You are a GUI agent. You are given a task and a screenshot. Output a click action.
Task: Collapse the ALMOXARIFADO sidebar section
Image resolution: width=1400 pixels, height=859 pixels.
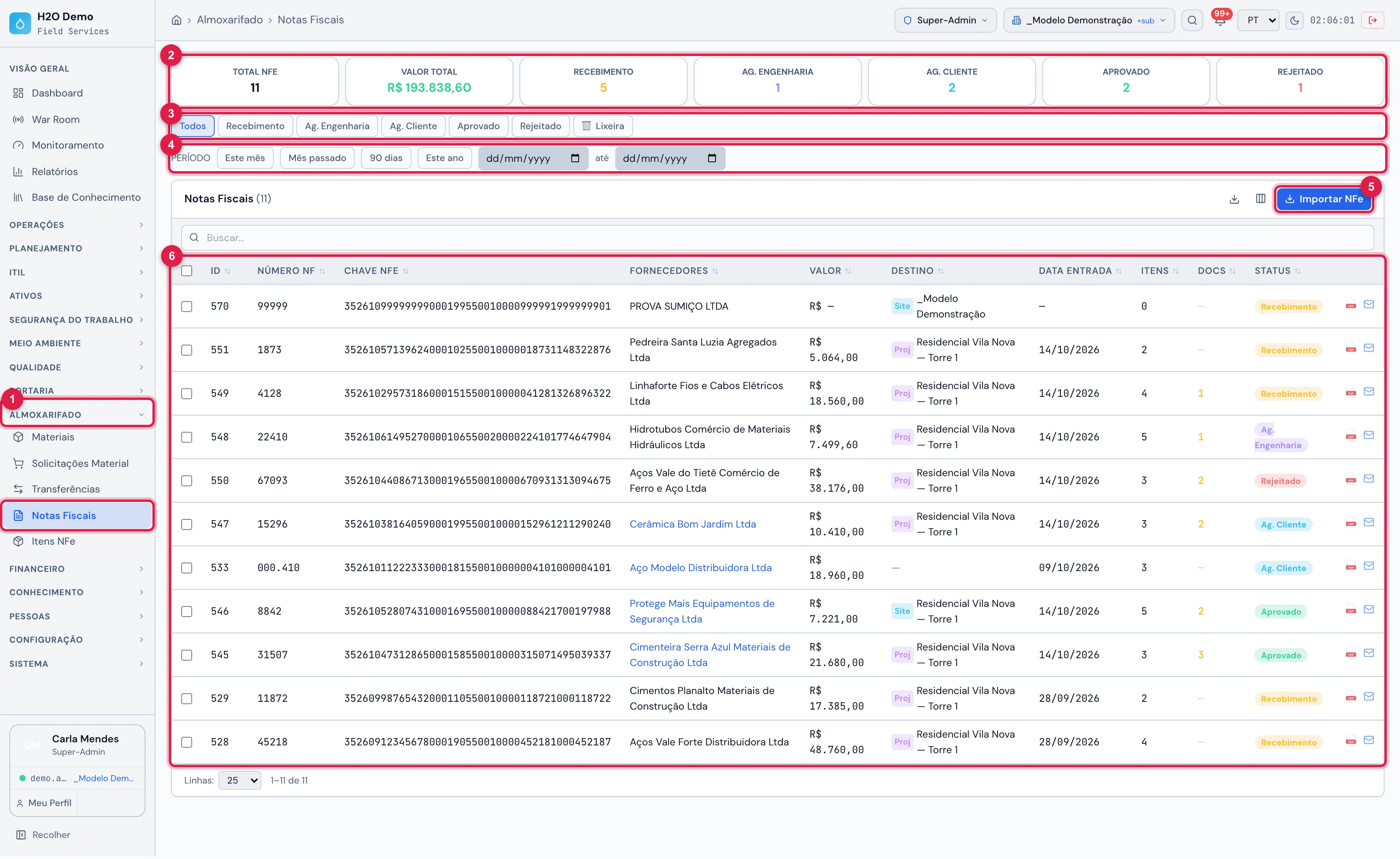point(77,415)
